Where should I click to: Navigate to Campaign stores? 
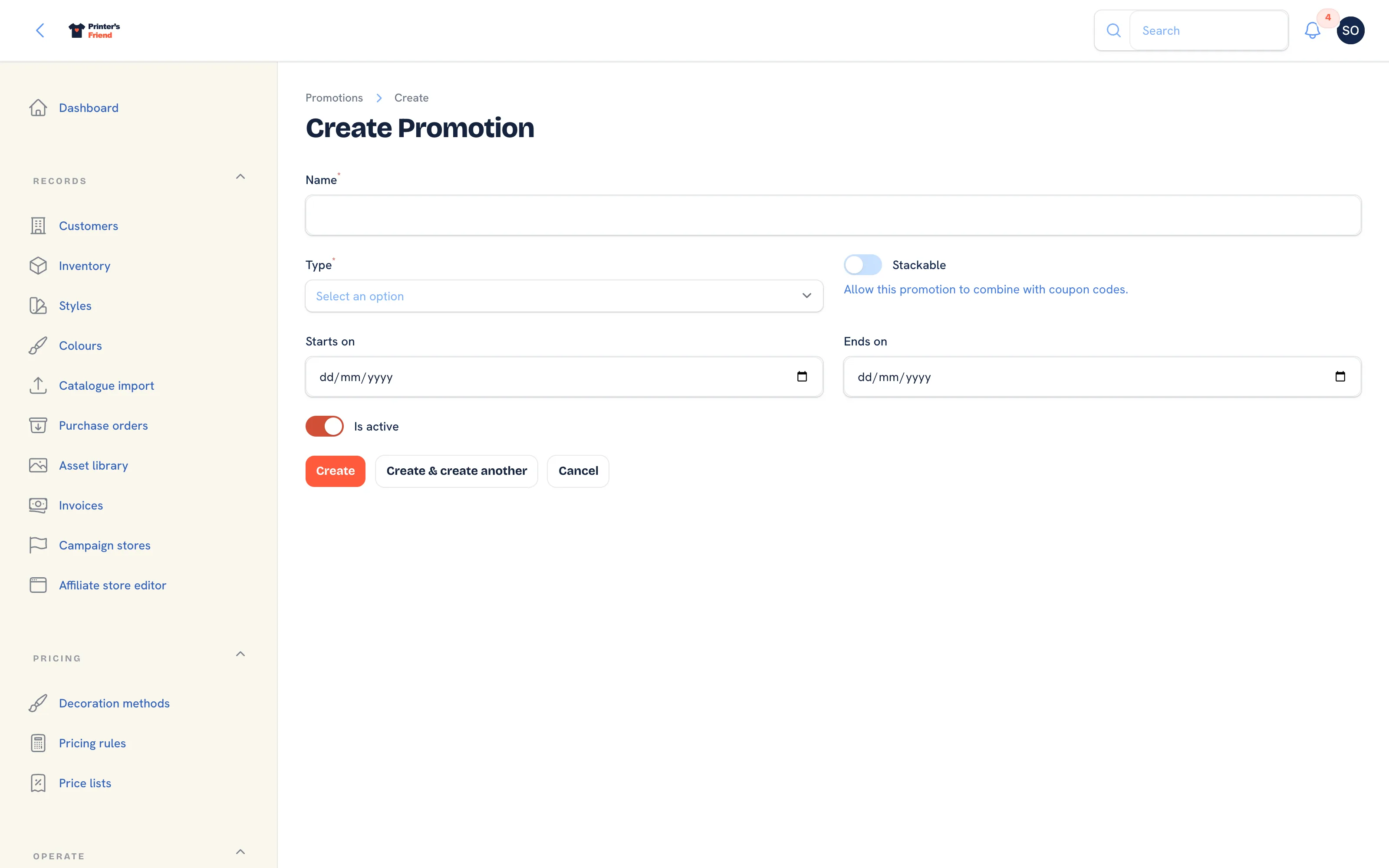click(x=105, y=546)
